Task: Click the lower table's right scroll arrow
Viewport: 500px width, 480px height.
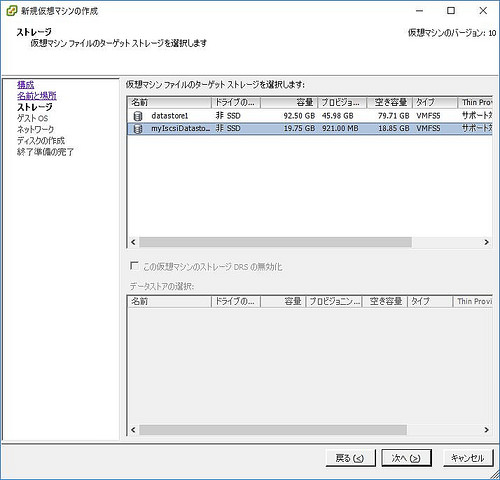Action: coord(486,430)
